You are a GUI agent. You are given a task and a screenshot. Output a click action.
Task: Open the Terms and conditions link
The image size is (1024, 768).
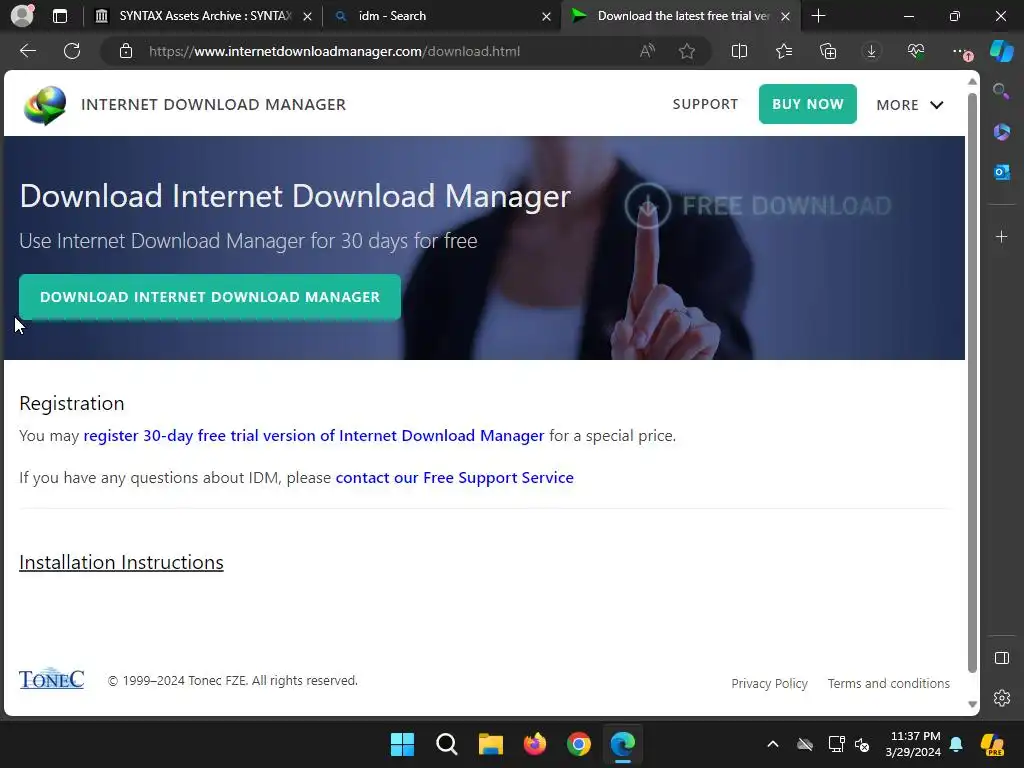pos(889,683)
